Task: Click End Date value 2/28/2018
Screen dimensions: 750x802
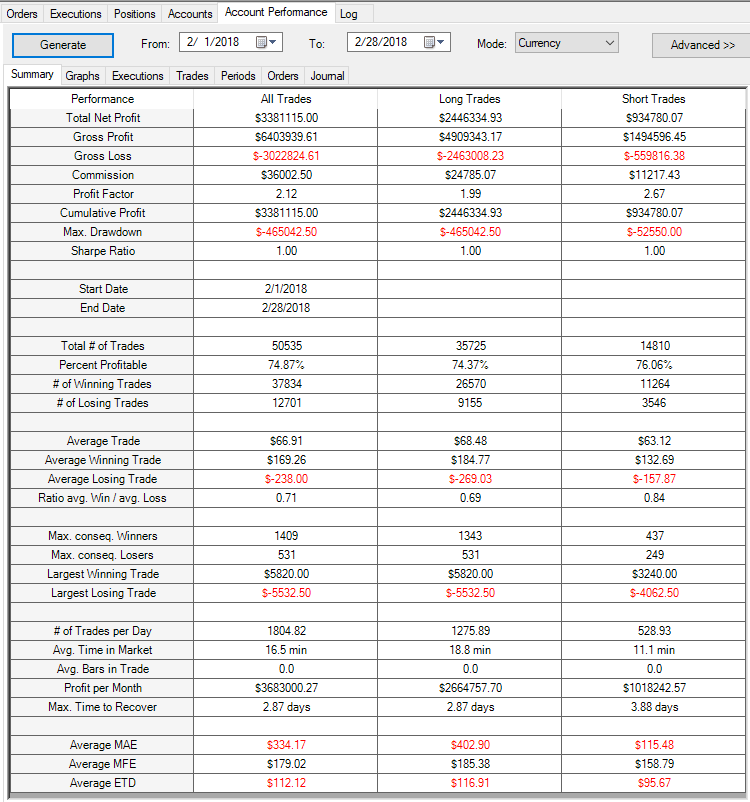Action: coord(286,307)
